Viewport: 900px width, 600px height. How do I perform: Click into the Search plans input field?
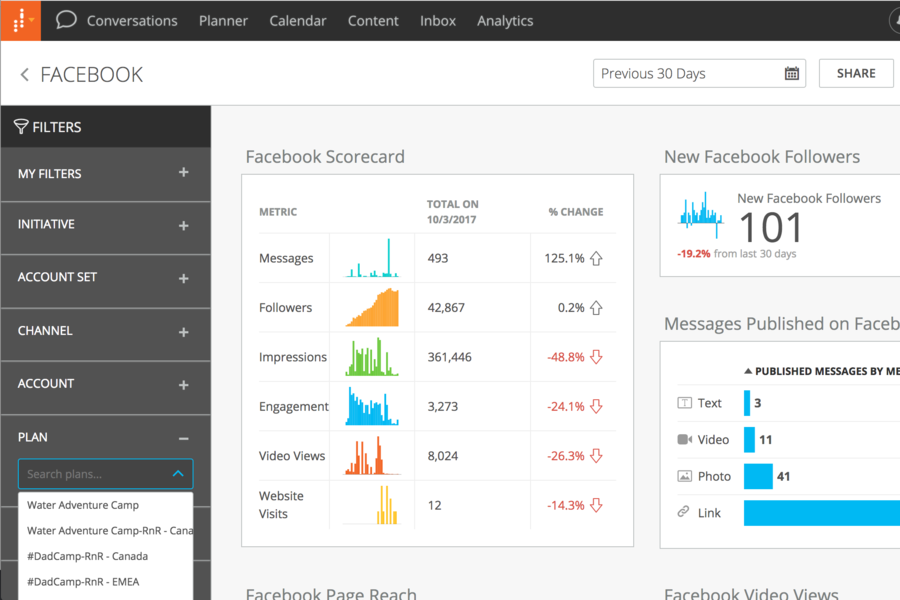90,474
